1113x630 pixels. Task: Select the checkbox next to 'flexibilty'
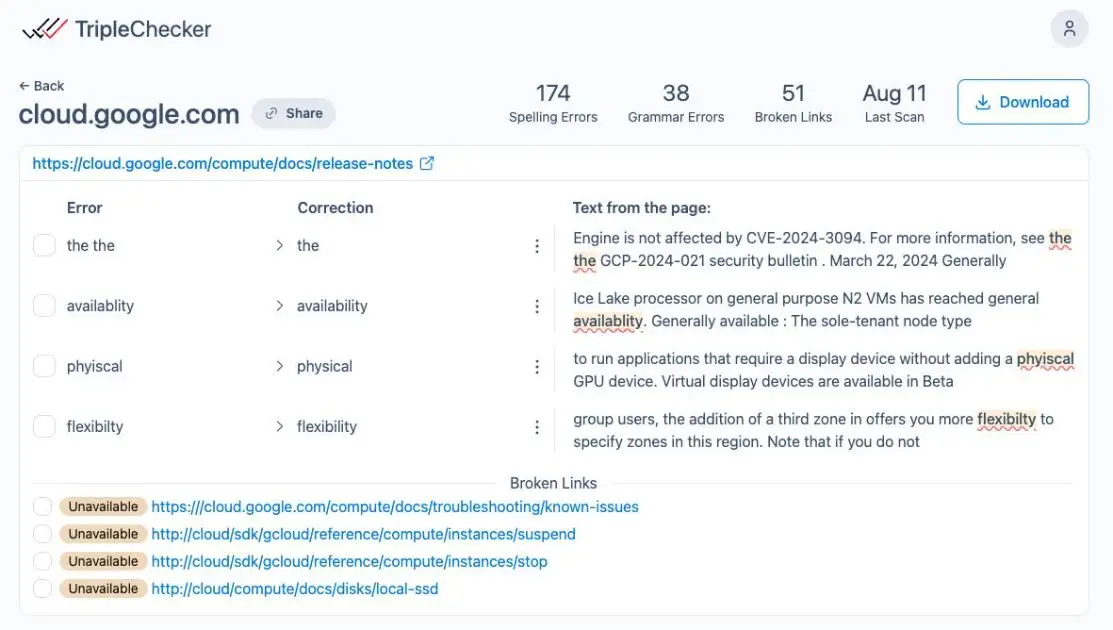click(x=44, y=427)
